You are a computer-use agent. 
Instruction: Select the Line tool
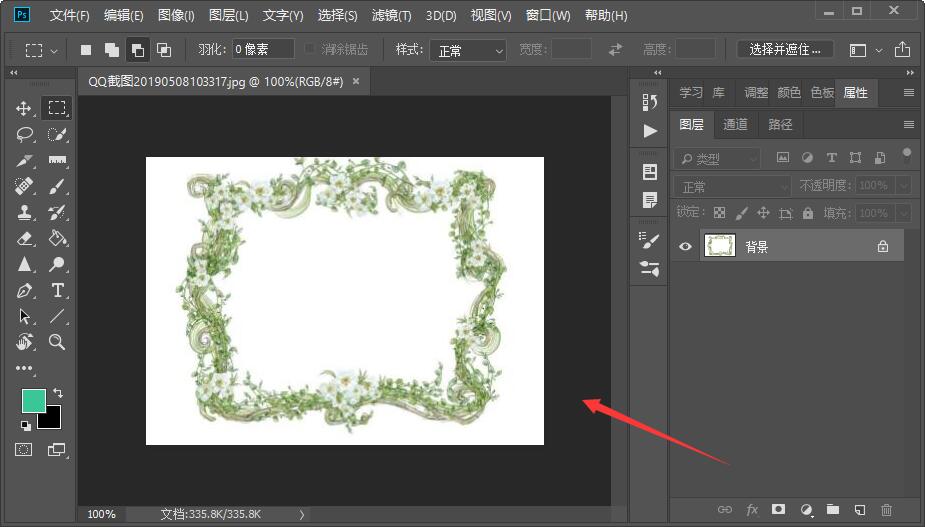57,316
